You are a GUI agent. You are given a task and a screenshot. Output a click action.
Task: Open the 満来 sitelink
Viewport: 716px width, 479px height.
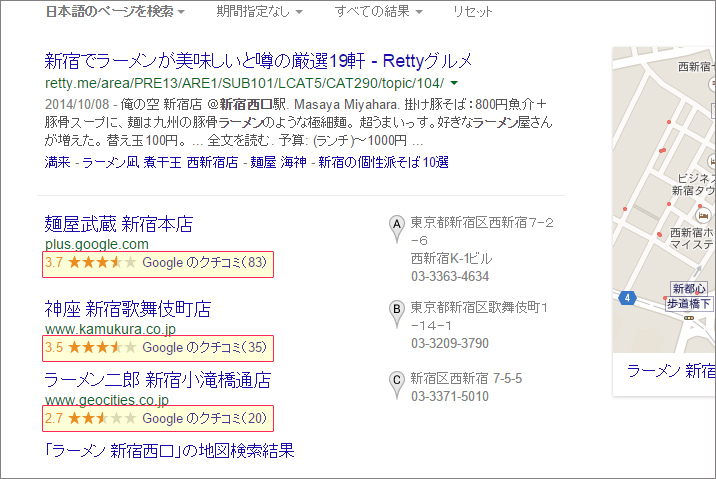tap(58, 162)
